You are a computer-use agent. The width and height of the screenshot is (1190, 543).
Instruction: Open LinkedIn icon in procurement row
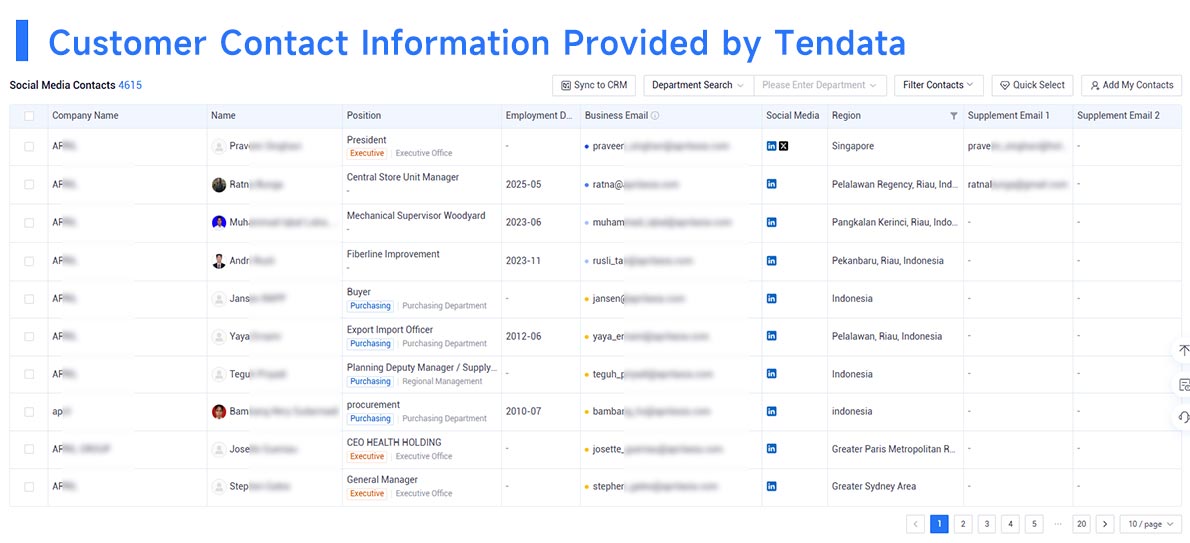point(772,411)
